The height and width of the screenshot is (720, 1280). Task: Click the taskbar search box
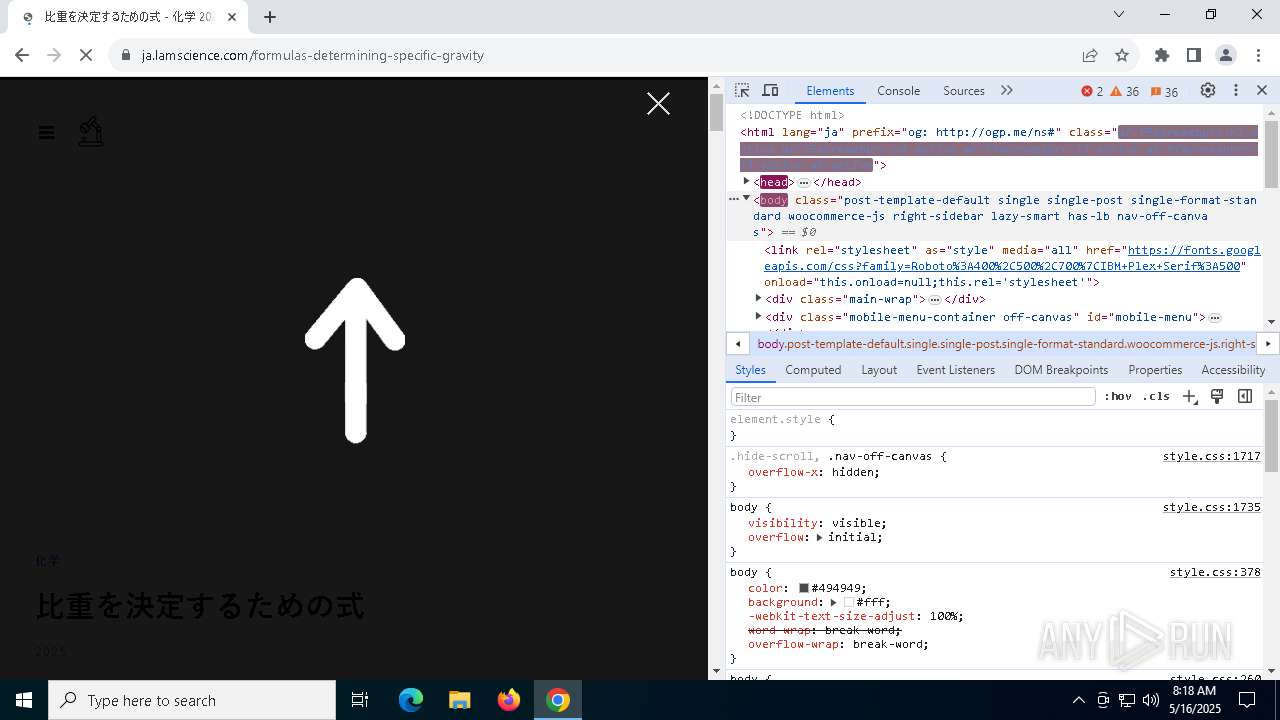pos(192,700)
